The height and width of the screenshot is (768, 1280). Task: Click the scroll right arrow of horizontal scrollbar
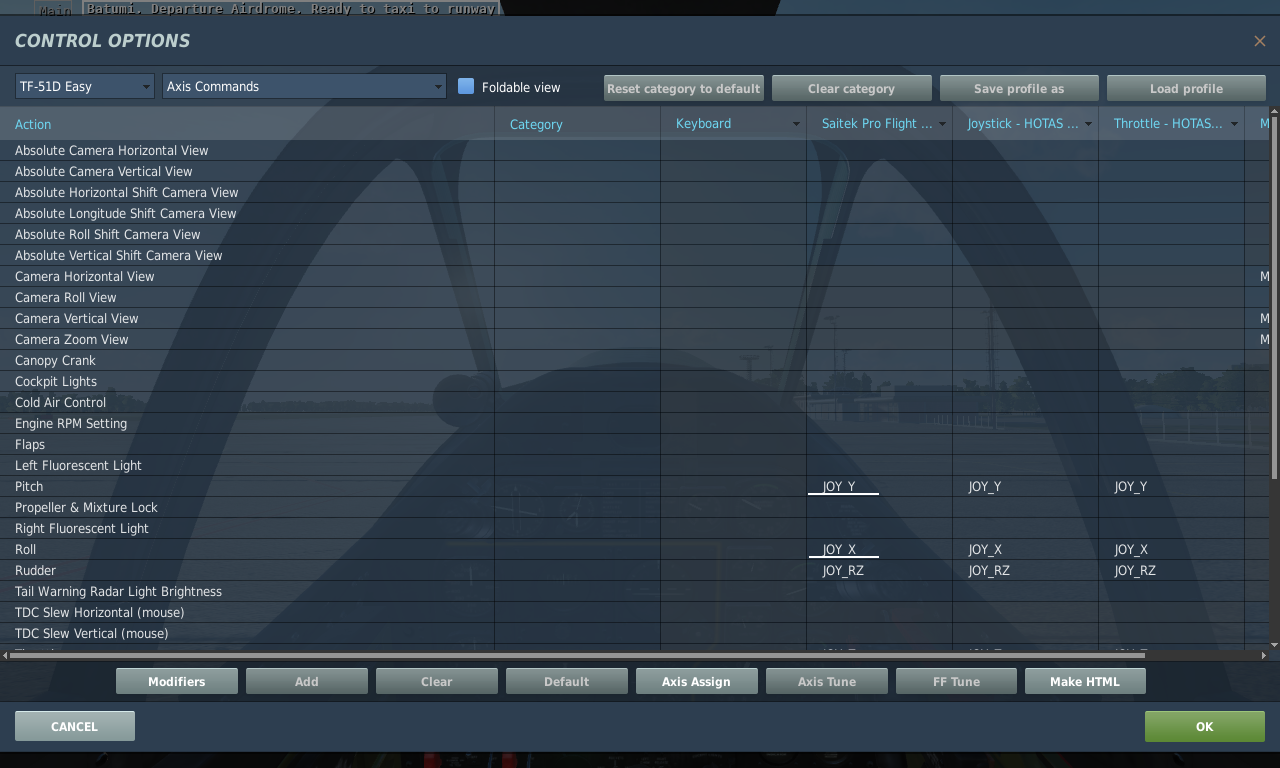pyautogui.click(x=1264, y=655)
